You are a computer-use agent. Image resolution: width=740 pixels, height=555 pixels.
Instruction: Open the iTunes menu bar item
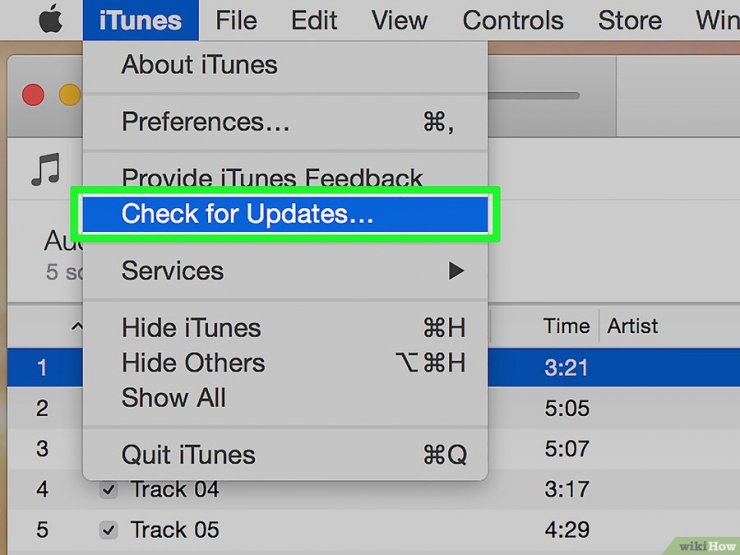(141, 20)
